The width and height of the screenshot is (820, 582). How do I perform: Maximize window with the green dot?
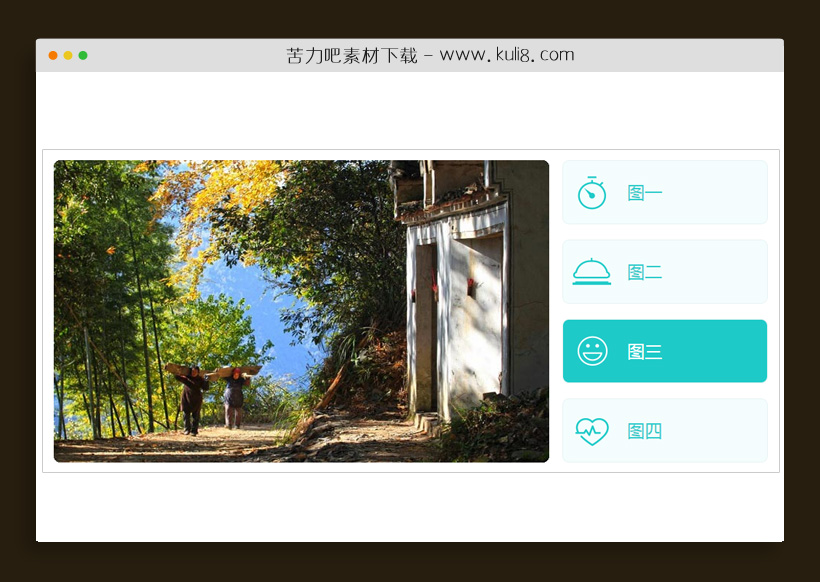click(83, 56)
